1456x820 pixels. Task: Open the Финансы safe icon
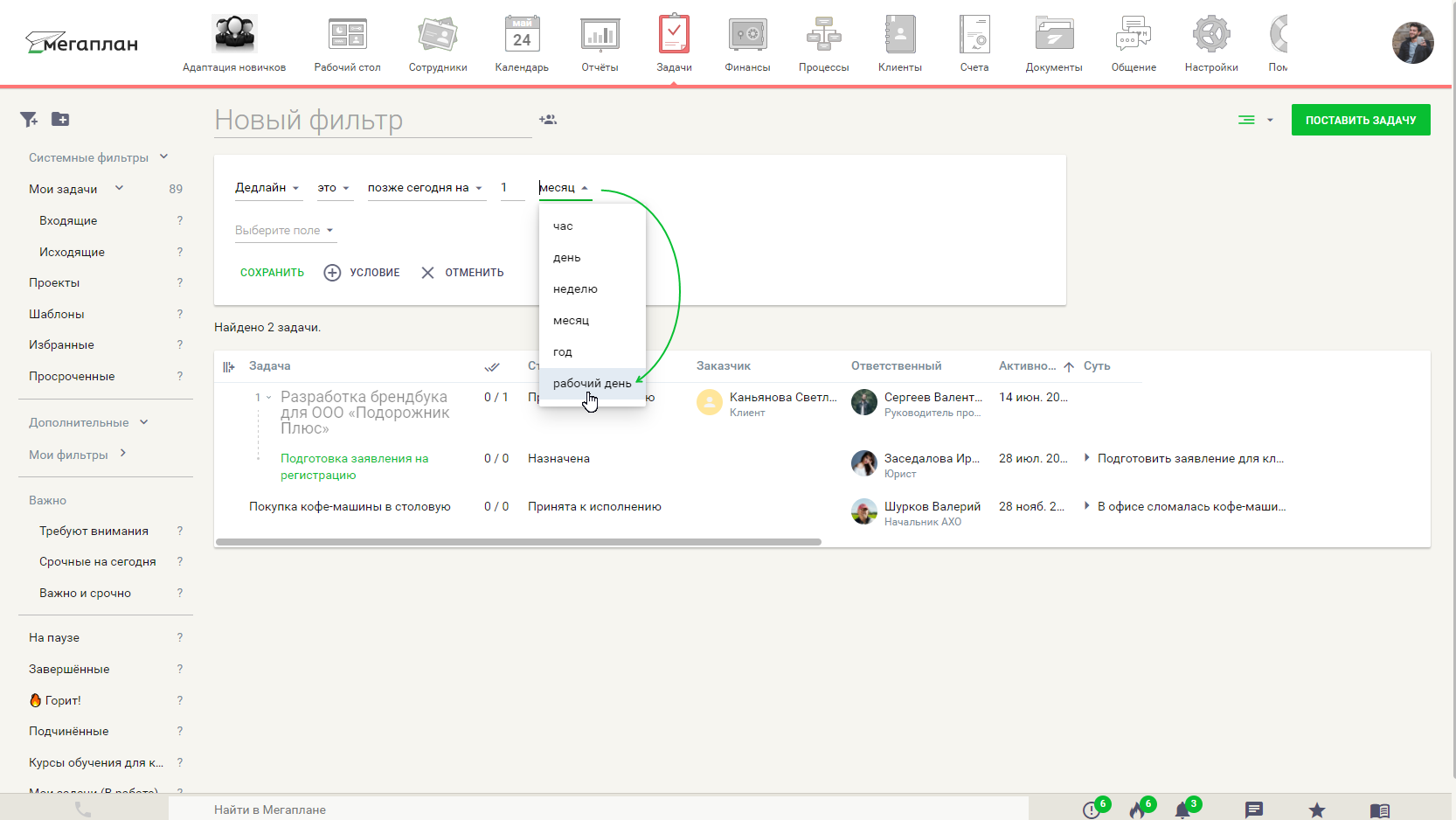point(748,35)
